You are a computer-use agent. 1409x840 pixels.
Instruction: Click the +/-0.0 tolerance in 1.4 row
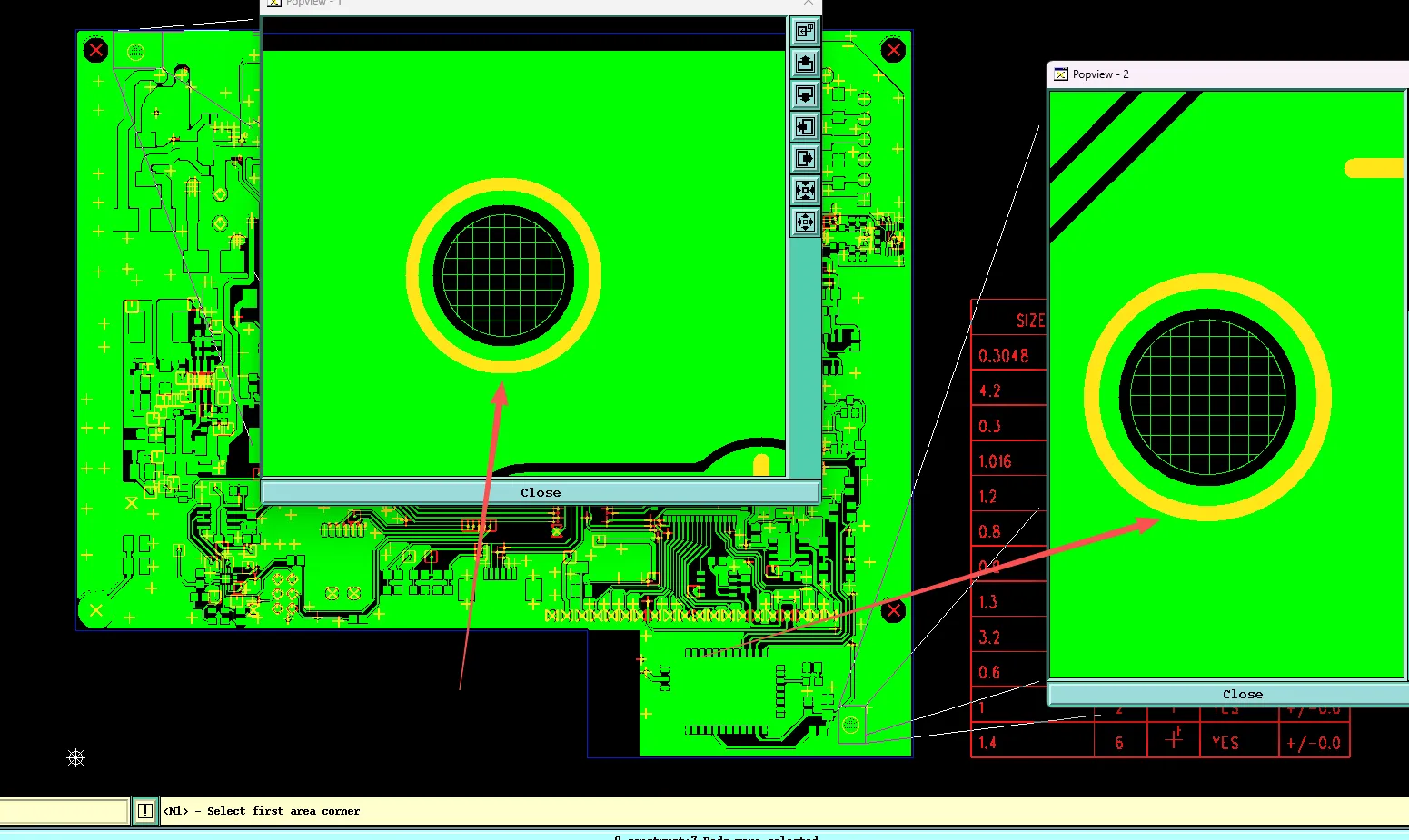(x=1314, y=743)
